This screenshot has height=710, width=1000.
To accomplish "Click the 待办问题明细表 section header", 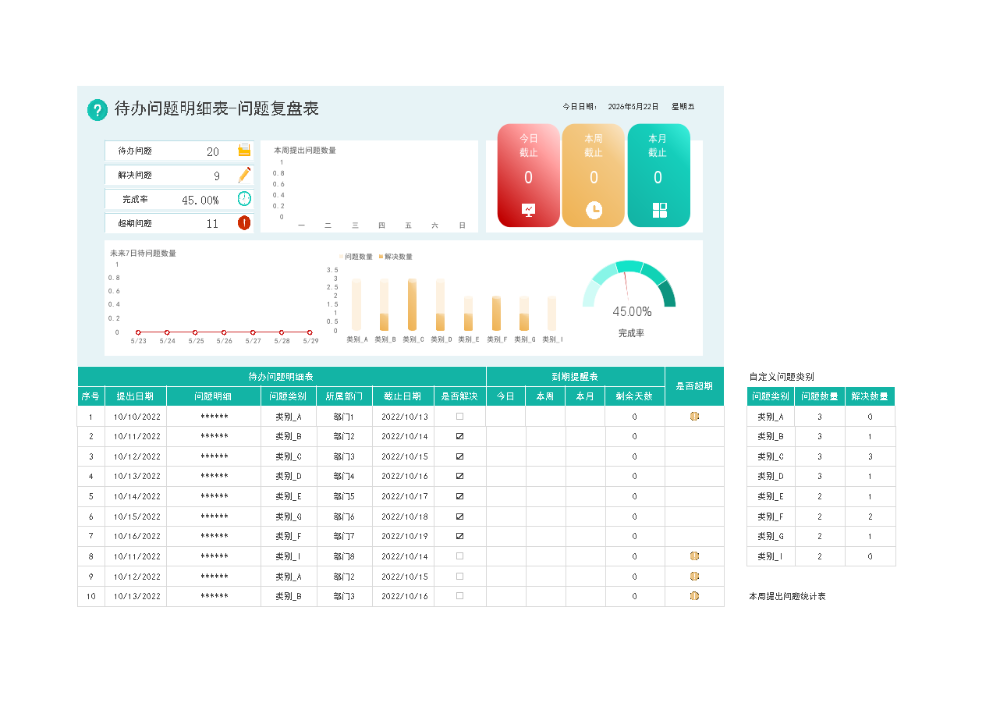I will pos(281,376).
